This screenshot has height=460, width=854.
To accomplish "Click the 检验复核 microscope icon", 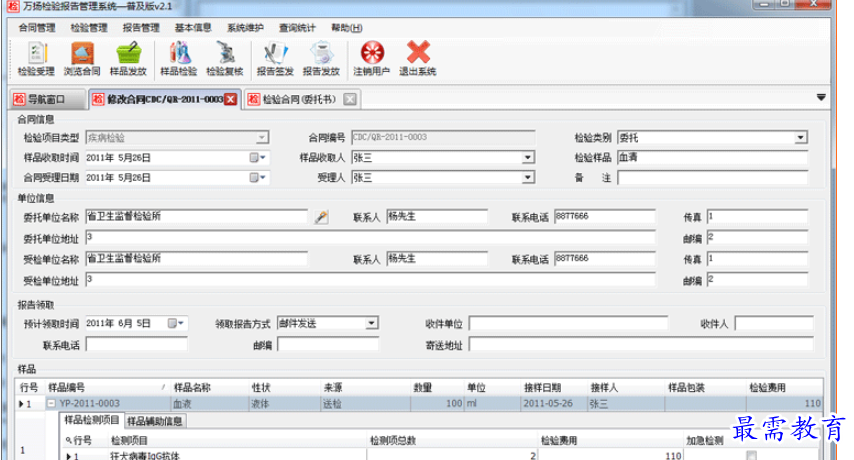I will (x=224, y=57).
